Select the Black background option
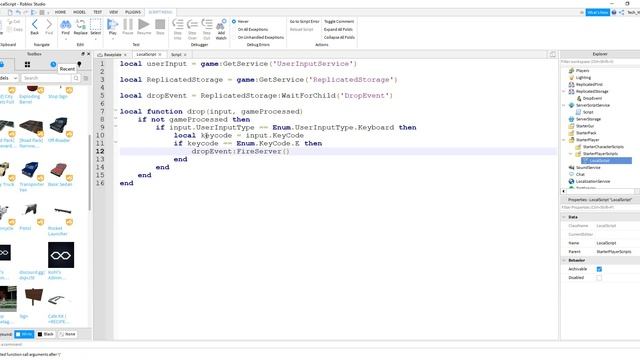Screen dimensions: 640x360 tap(46, 334)
